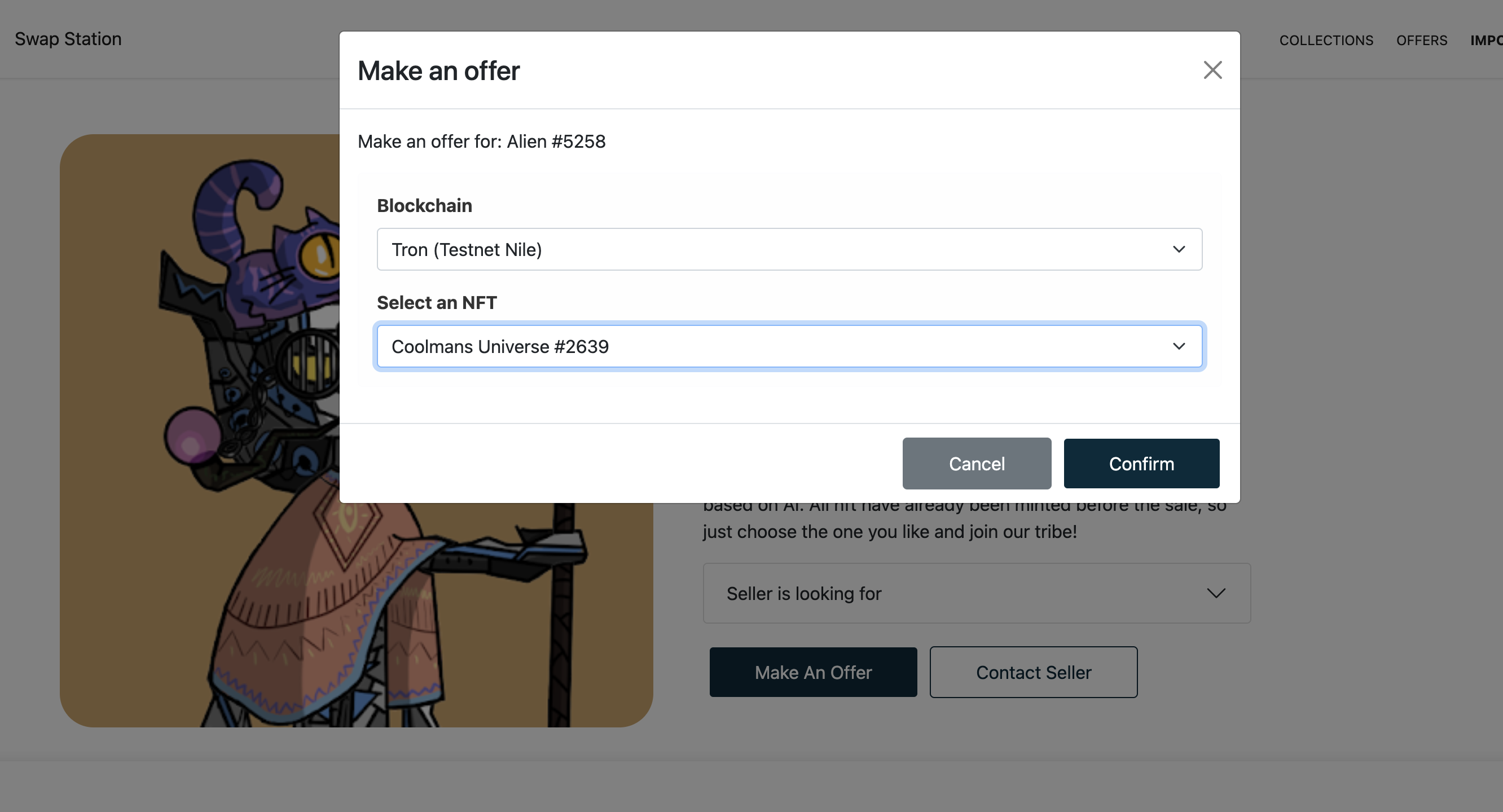Click the Select an NFT chevron arrow
Image resolution: width=1503 pixels, height=812 pixels.
coord(1179,346)
